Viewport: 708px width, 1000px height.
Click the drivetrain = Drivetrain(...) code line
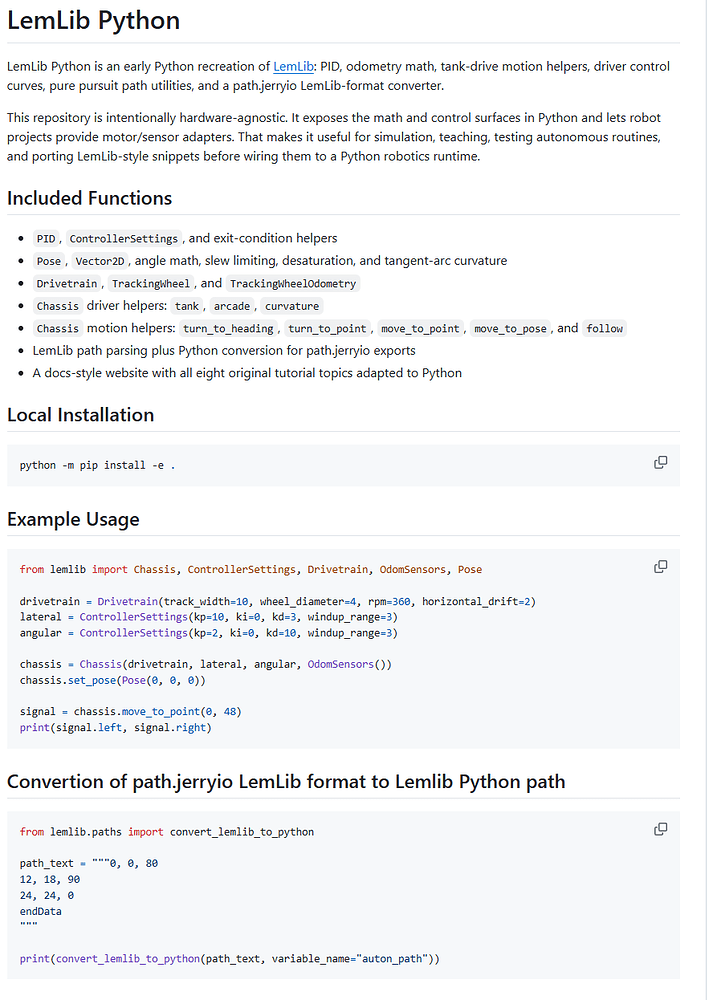pos(277,601)
